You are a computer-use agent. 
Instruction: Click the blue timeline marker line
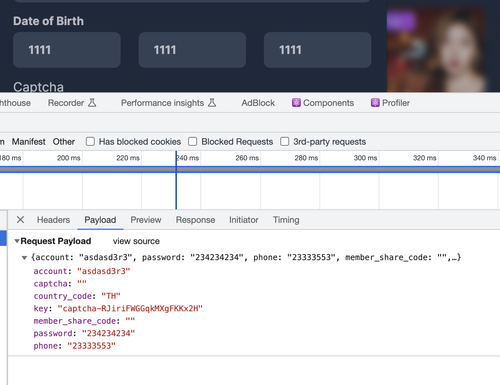click(x=176, y=187)
